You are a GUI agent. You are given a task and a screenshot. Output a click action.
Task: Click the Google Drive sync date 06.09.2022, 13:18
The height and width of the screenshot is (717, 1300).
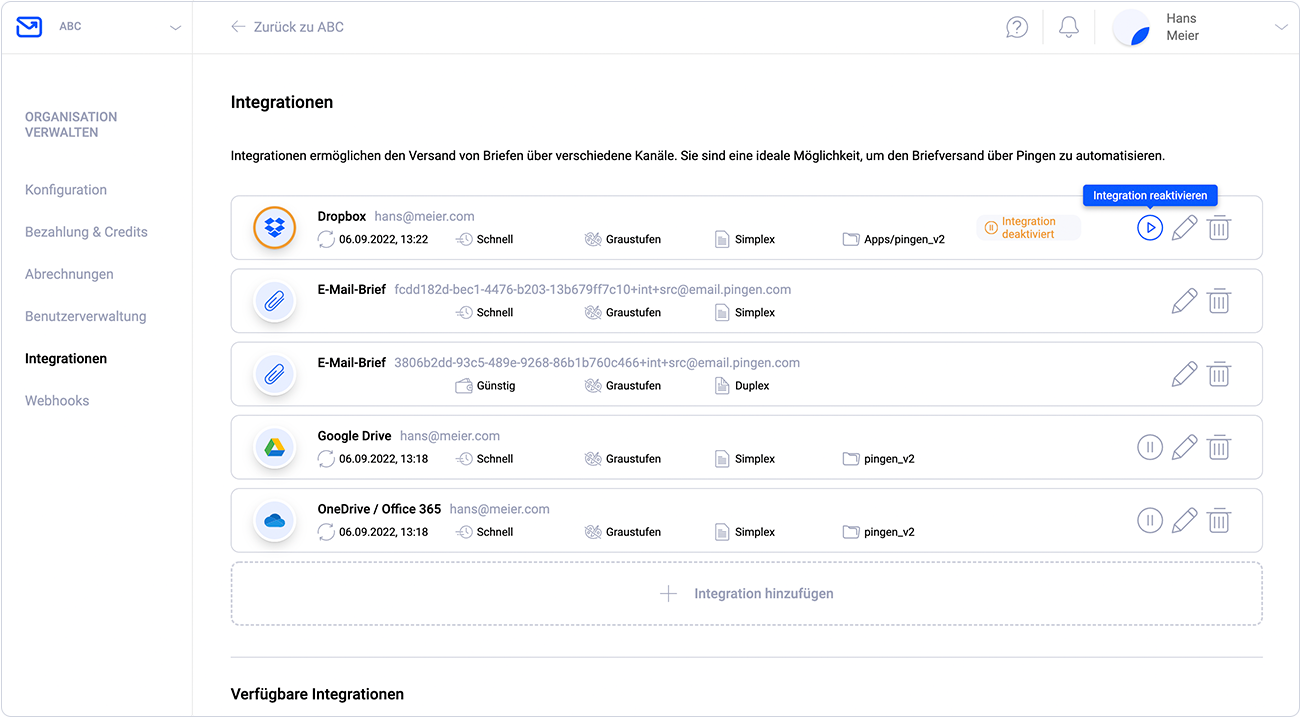point(383,459)
